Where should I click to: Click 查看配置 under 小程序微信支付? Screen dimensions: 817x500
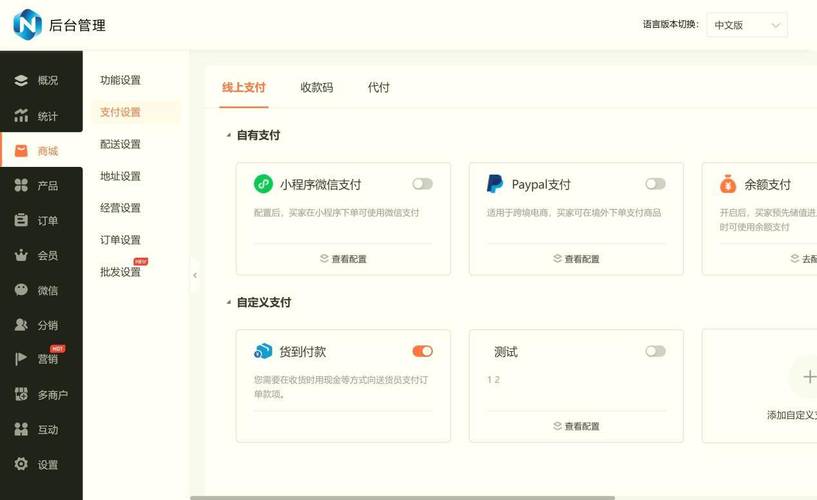coord(343,259)
